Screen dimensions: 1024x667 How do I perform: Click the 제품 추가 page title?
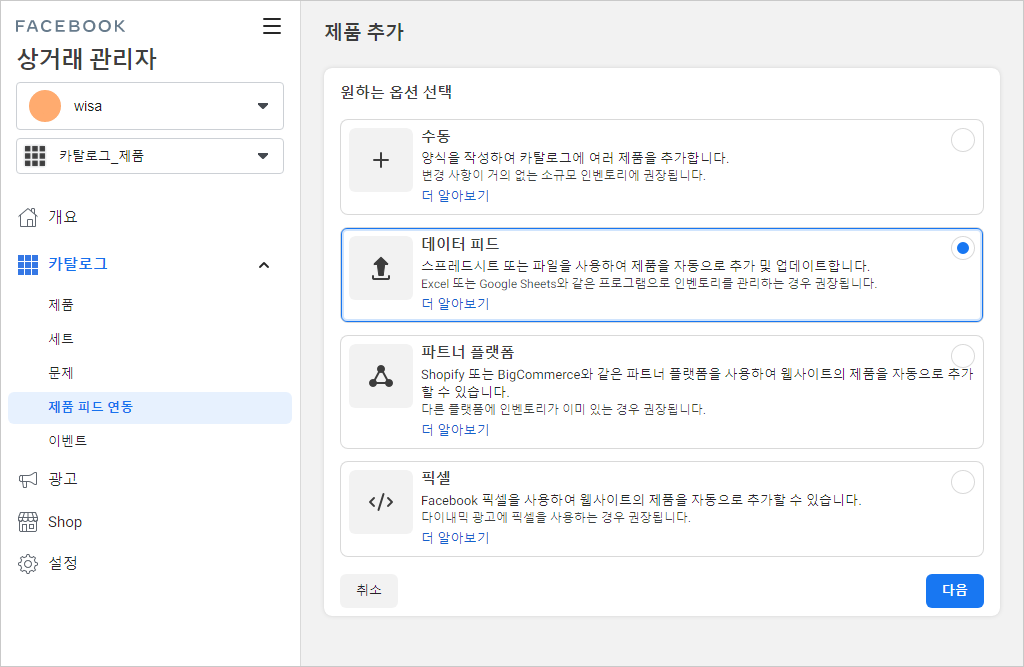364,32
